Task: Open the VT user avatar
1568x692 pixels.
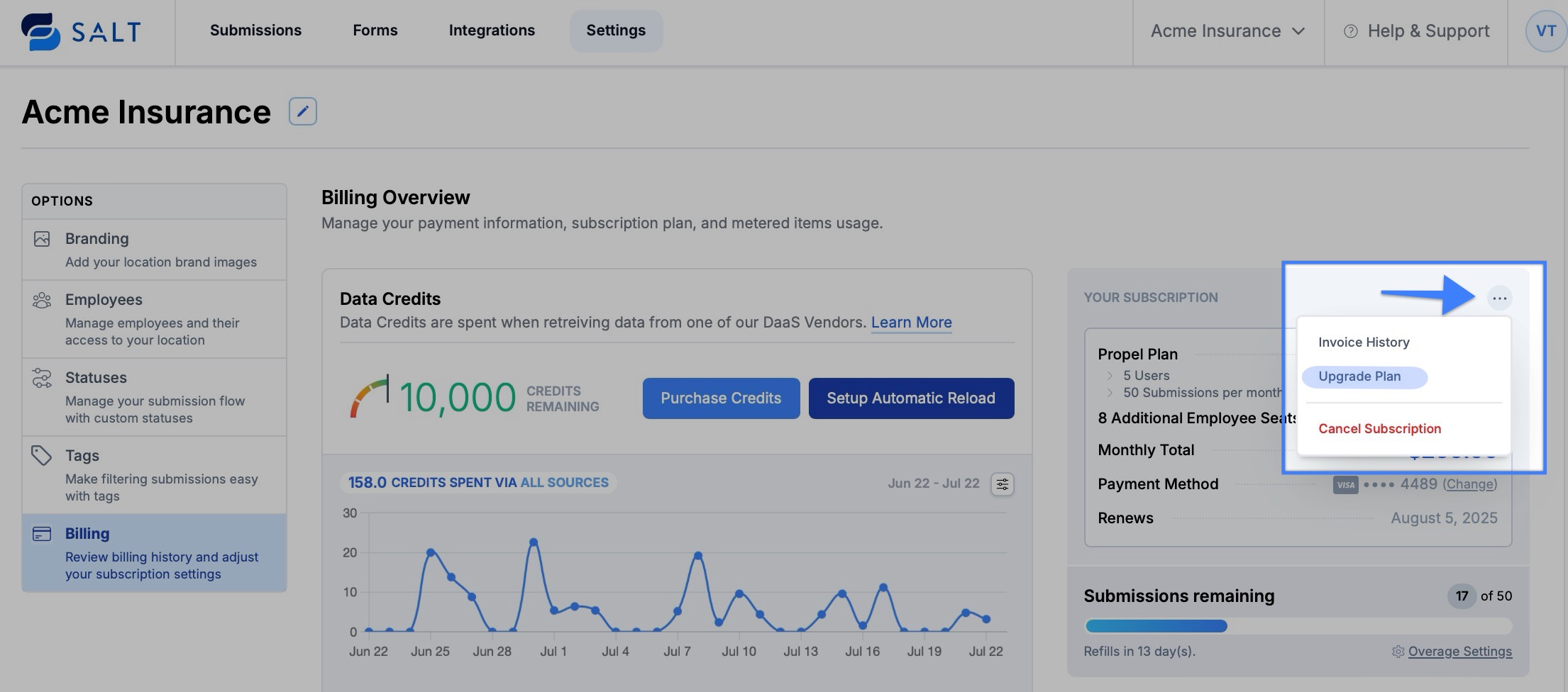Action: [1545, 31]
